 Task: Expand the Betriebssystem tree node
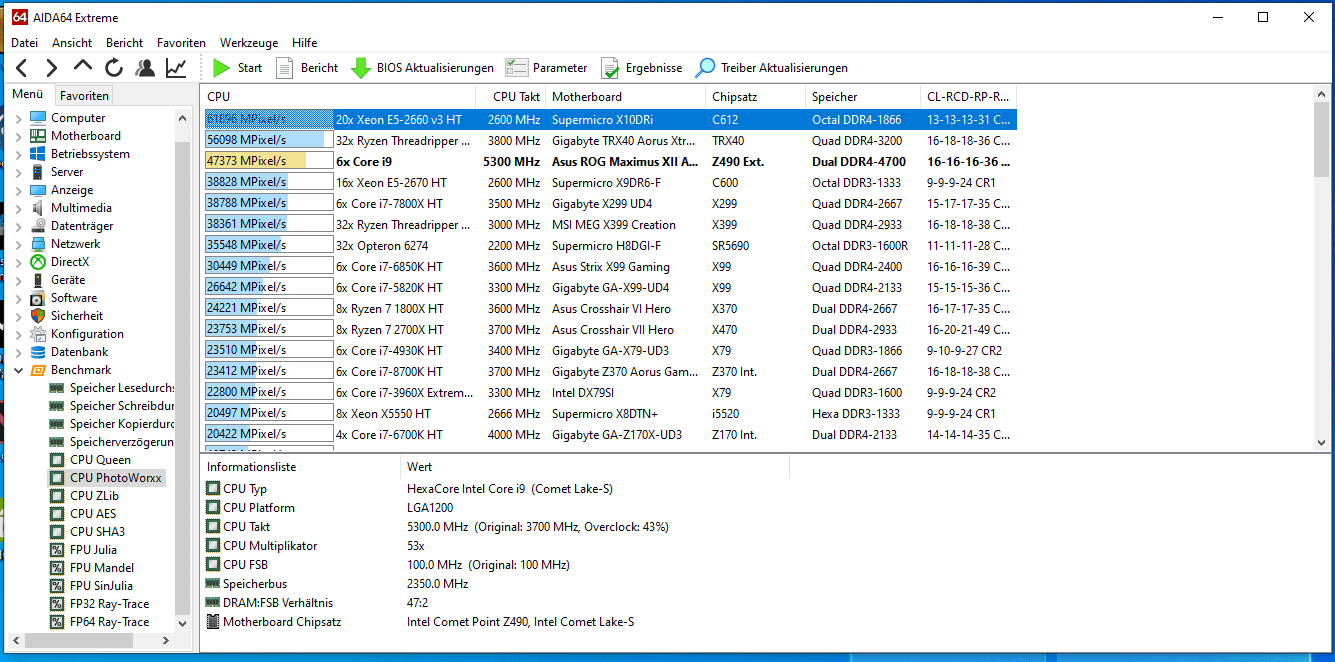[x=18, y=154]
